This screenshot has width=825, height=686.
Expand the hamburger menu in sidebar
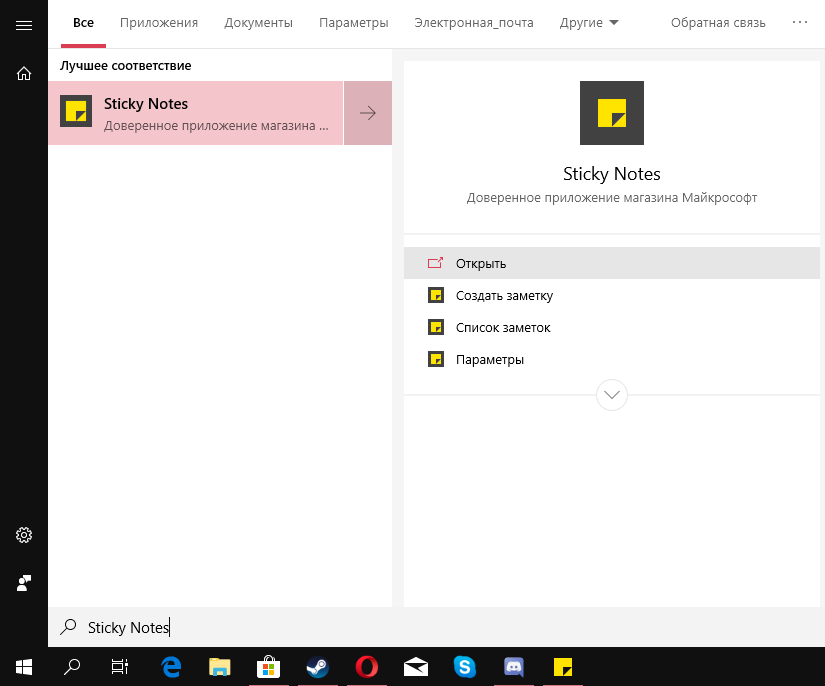point(24,24)
